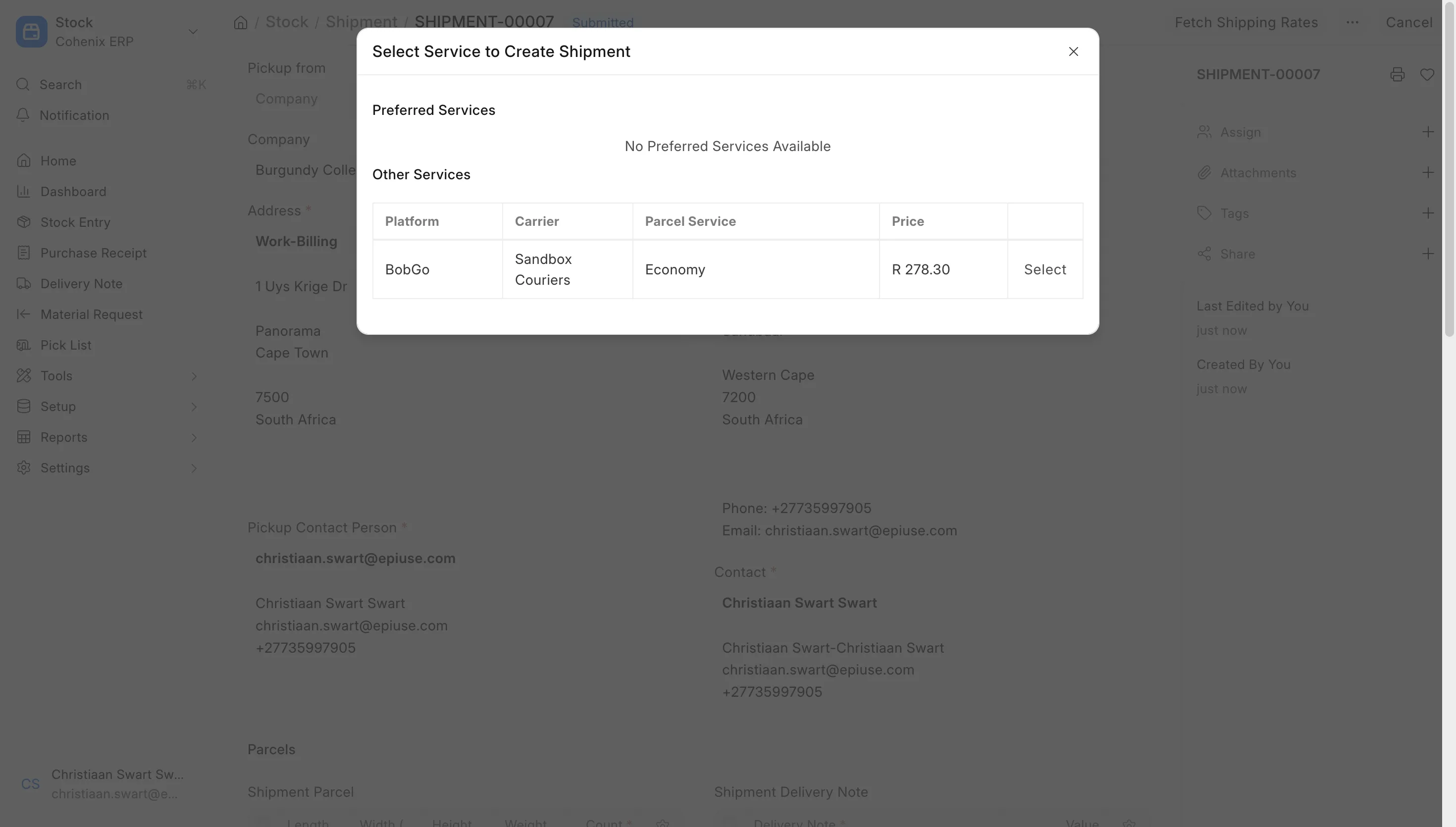Click the Dashboard chart icon

[24, 192]
